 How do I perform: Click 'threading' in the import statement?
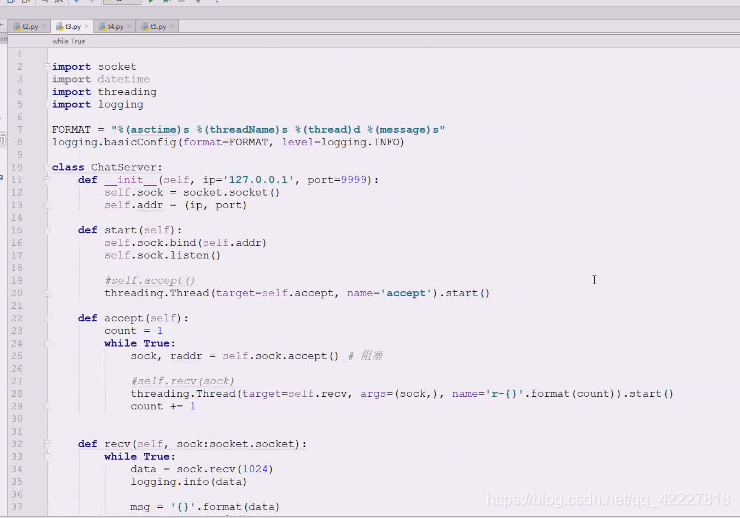127,92
